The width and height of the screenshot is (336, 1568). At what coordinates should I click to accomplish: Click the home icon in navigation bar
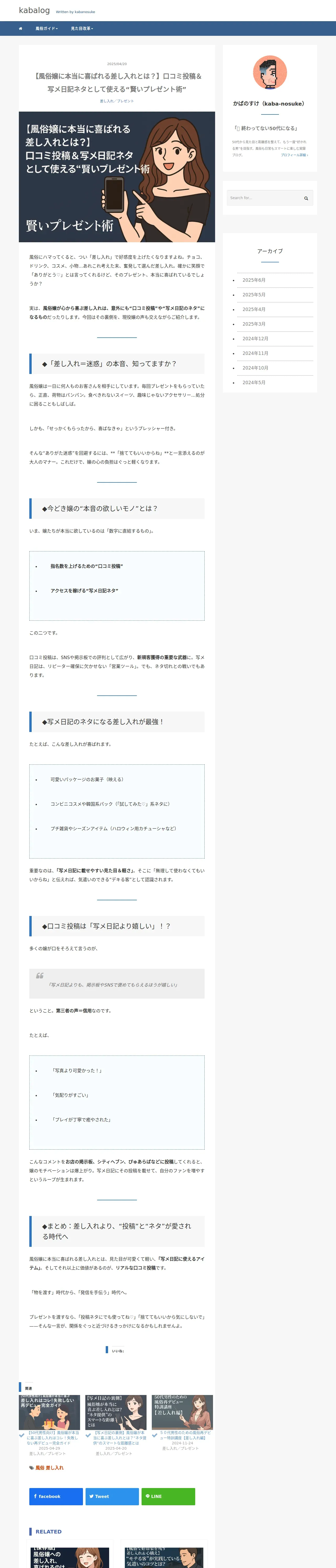pos(20,28)
